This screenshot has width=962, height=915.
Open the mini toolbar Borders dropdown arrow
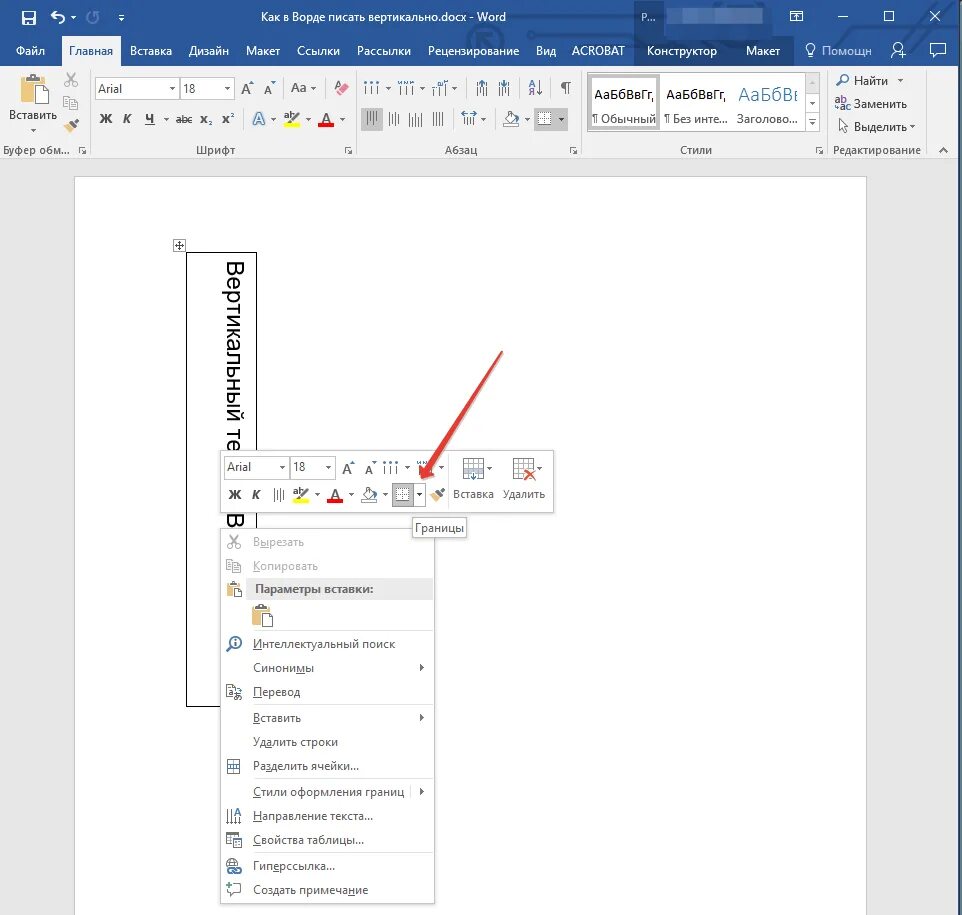coord(420,495)
